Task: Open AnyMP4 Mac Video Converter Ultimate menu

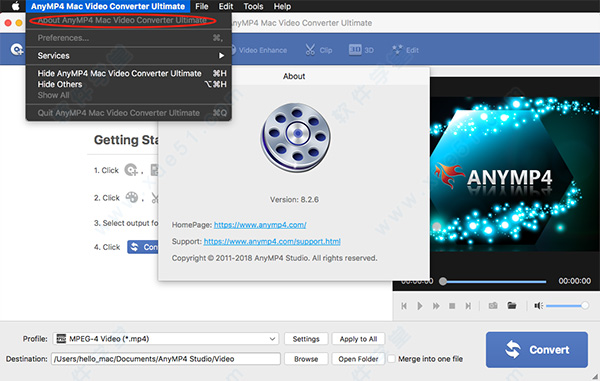Action: [x=108, y=6]
